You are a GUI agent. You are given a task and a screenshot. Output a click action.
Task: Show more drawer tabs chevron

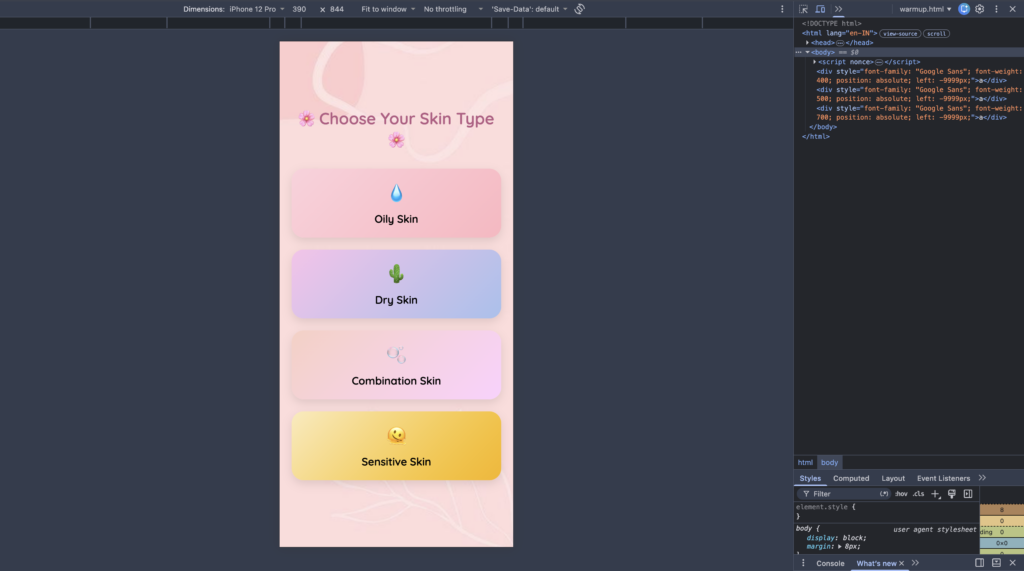click(x=916, y=563)
